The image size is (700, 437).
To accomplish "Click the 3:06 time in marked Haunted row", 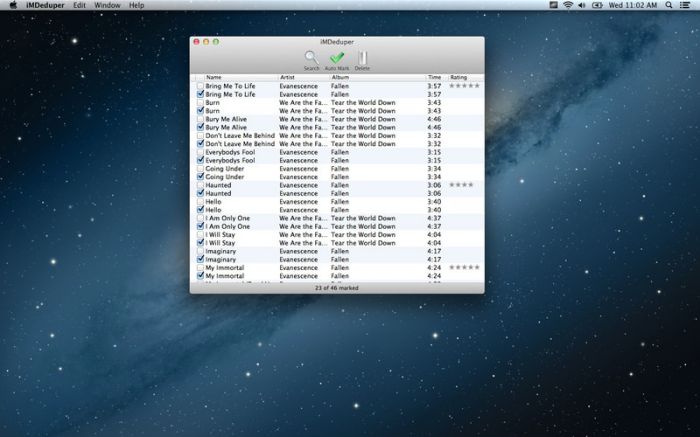I will tap(434, 193).
